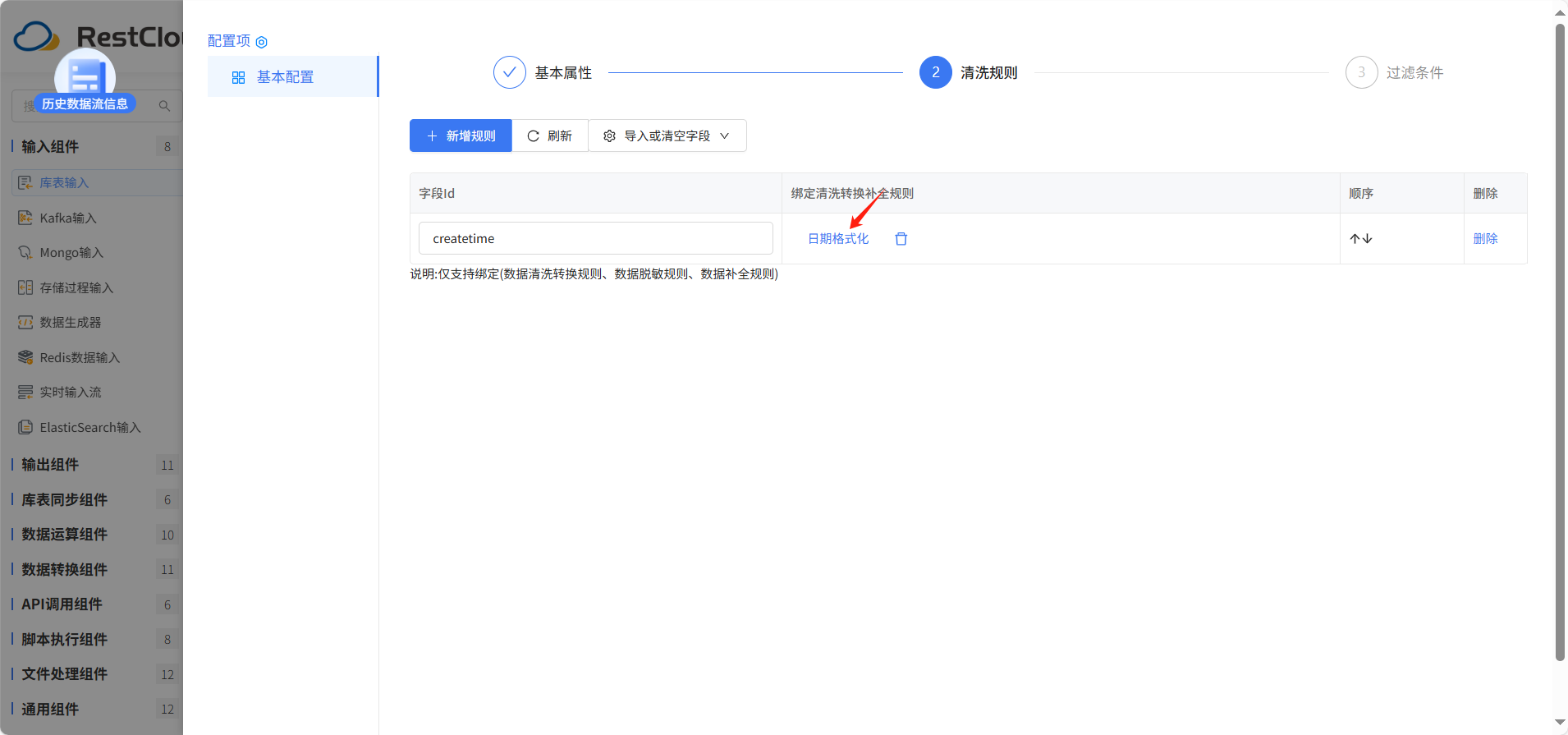Select the 库表输入 component

97,182
